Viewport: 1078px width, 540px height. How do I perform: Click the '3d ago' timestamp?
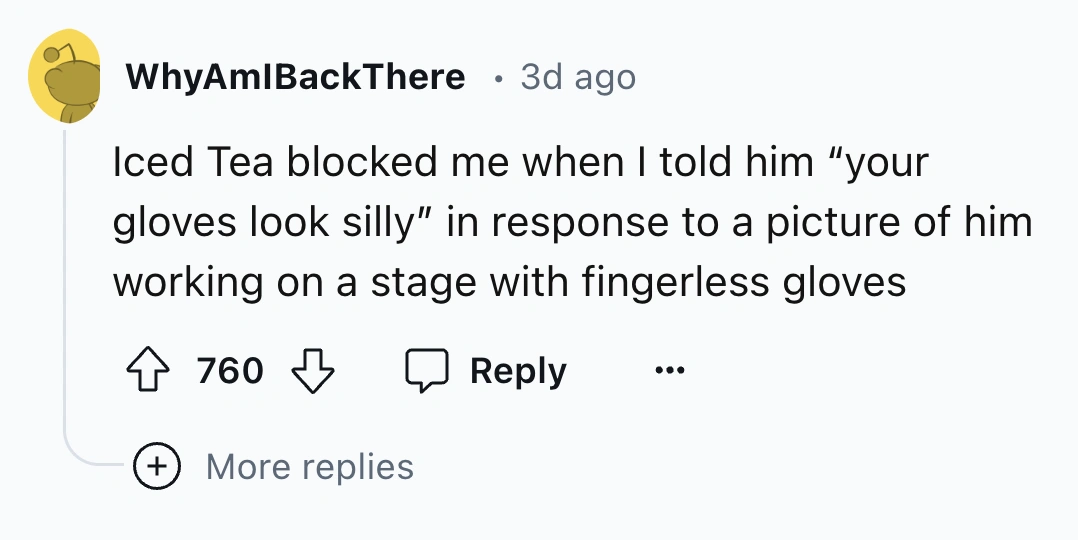[578, 77]
